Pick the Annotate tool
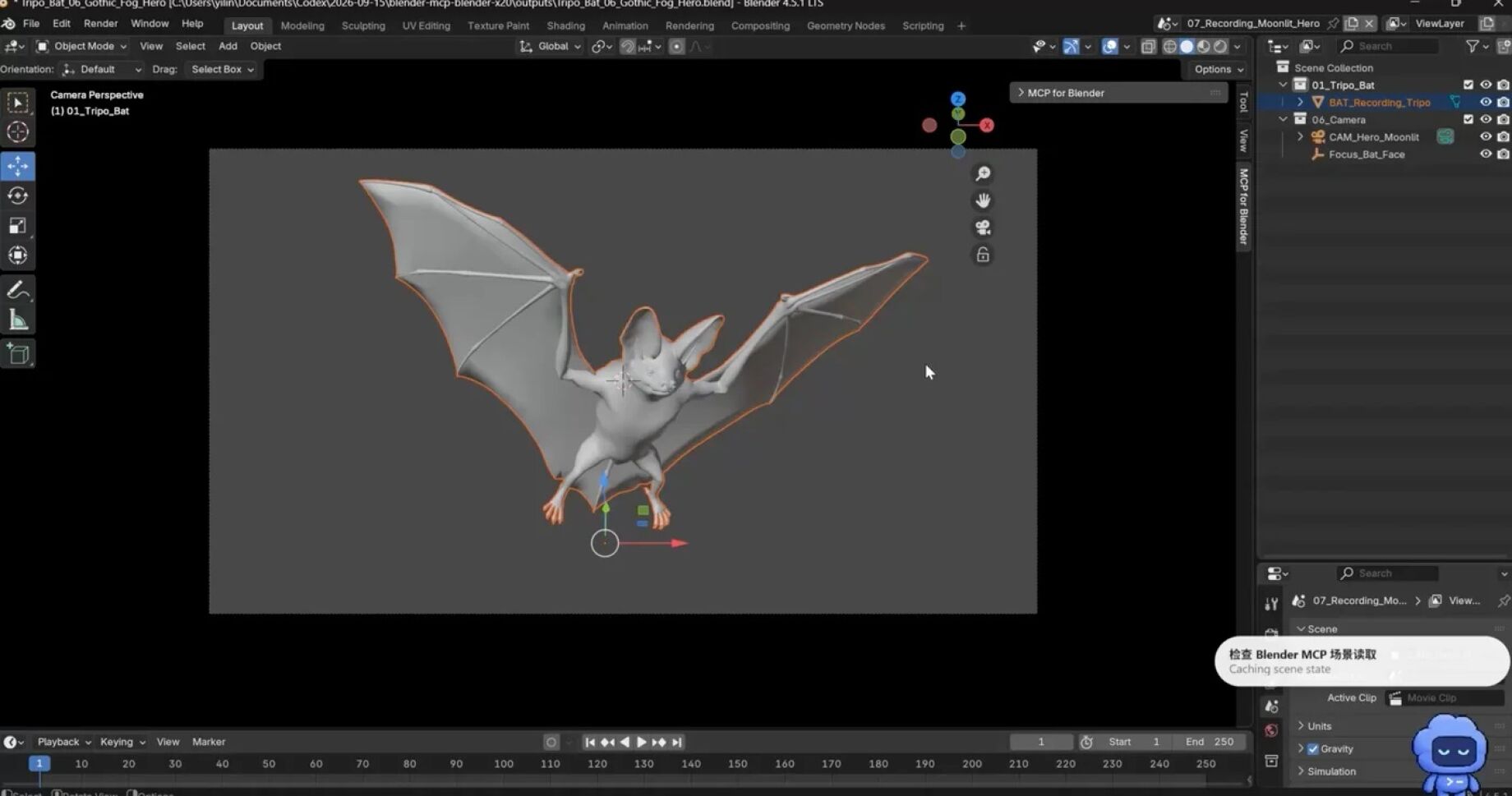1512x796 pixels. pos(17,290)
